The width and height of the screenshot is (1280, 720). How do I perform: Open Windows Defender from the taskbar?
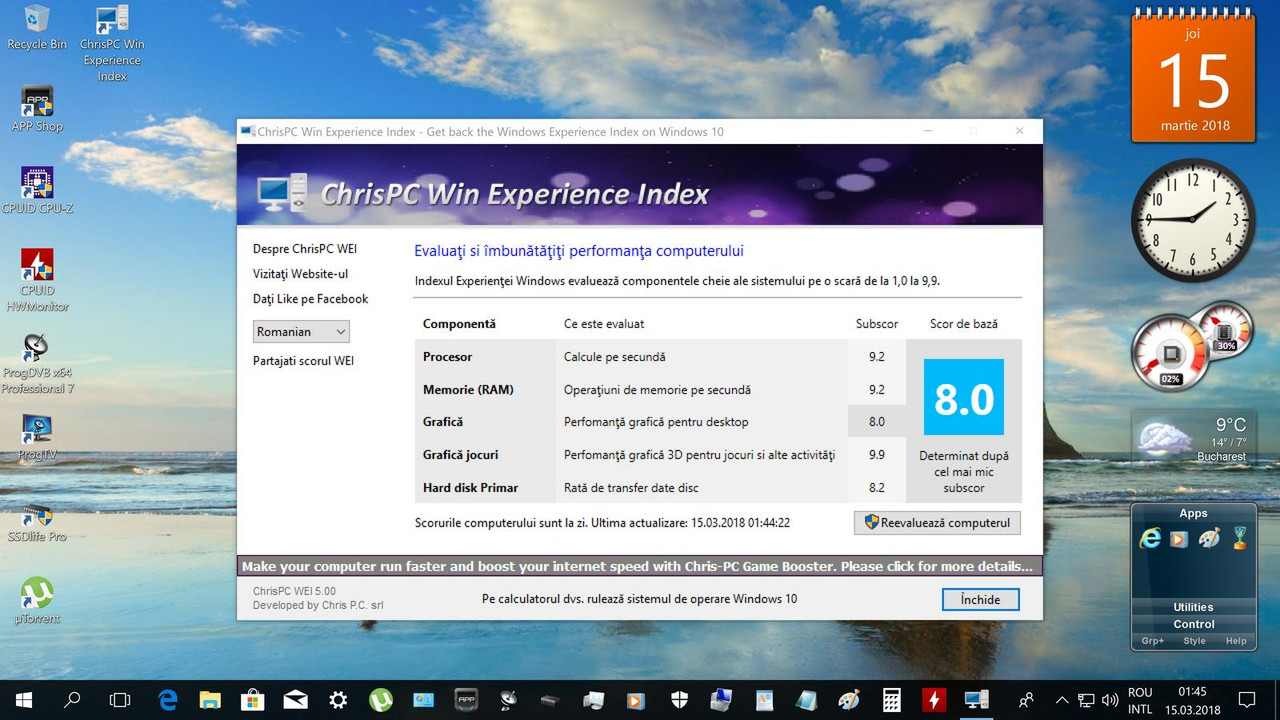tap(678, 699)
